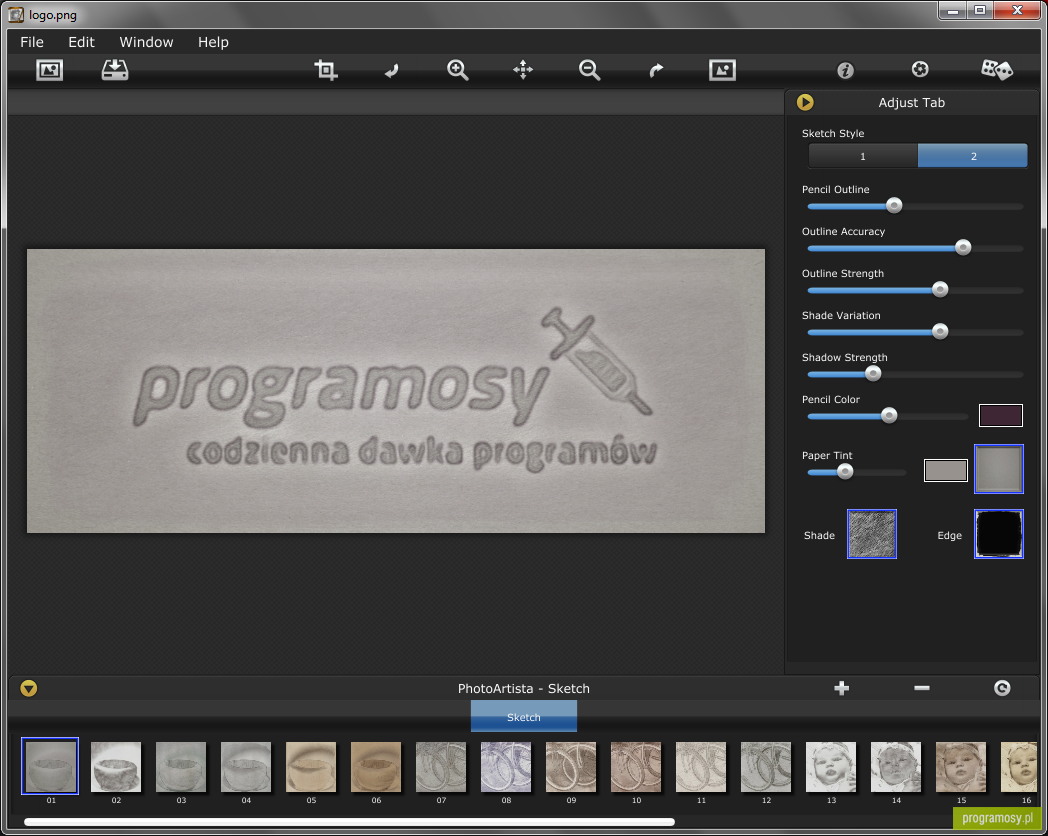Maximize the logo.png window

tap(980, 11)
